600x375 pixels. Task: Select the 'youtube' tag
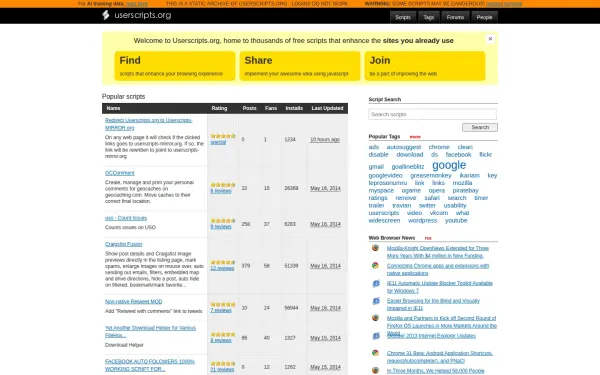pyautogui.click(x=456, y=220)
